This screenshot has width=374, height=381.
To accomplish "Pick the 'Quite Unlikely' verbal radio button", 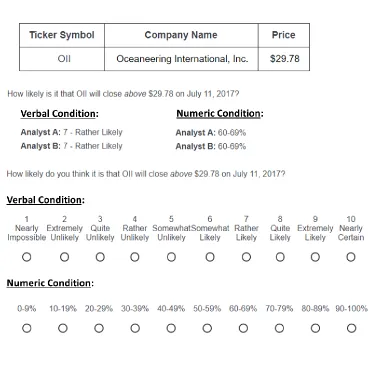I will click(x=100, y=257).
